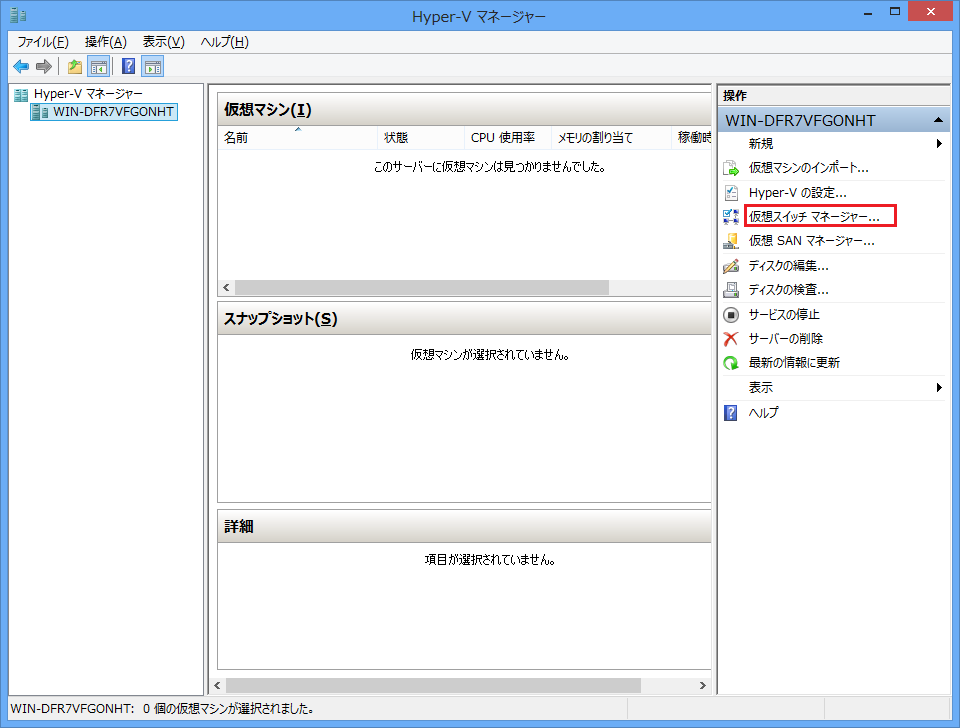Image resolution: width=960 pixels, height=728 pixels.
Task: Click the red X サーバーの削除 icon
Action: coord(731,339)
